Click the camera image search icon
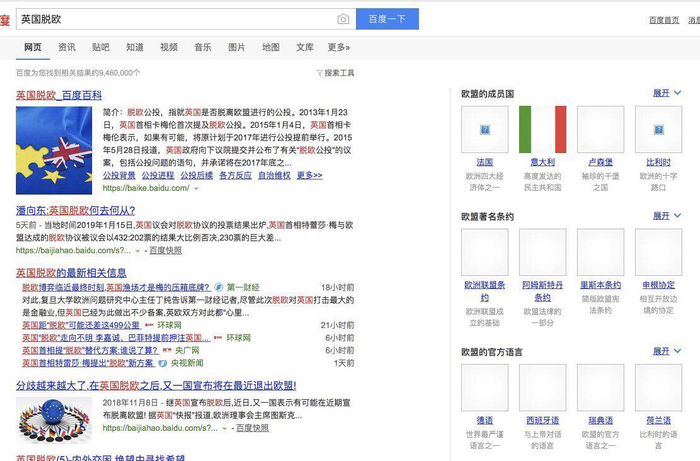The height and width of the screenshot is (461, 700). [343, 19]
